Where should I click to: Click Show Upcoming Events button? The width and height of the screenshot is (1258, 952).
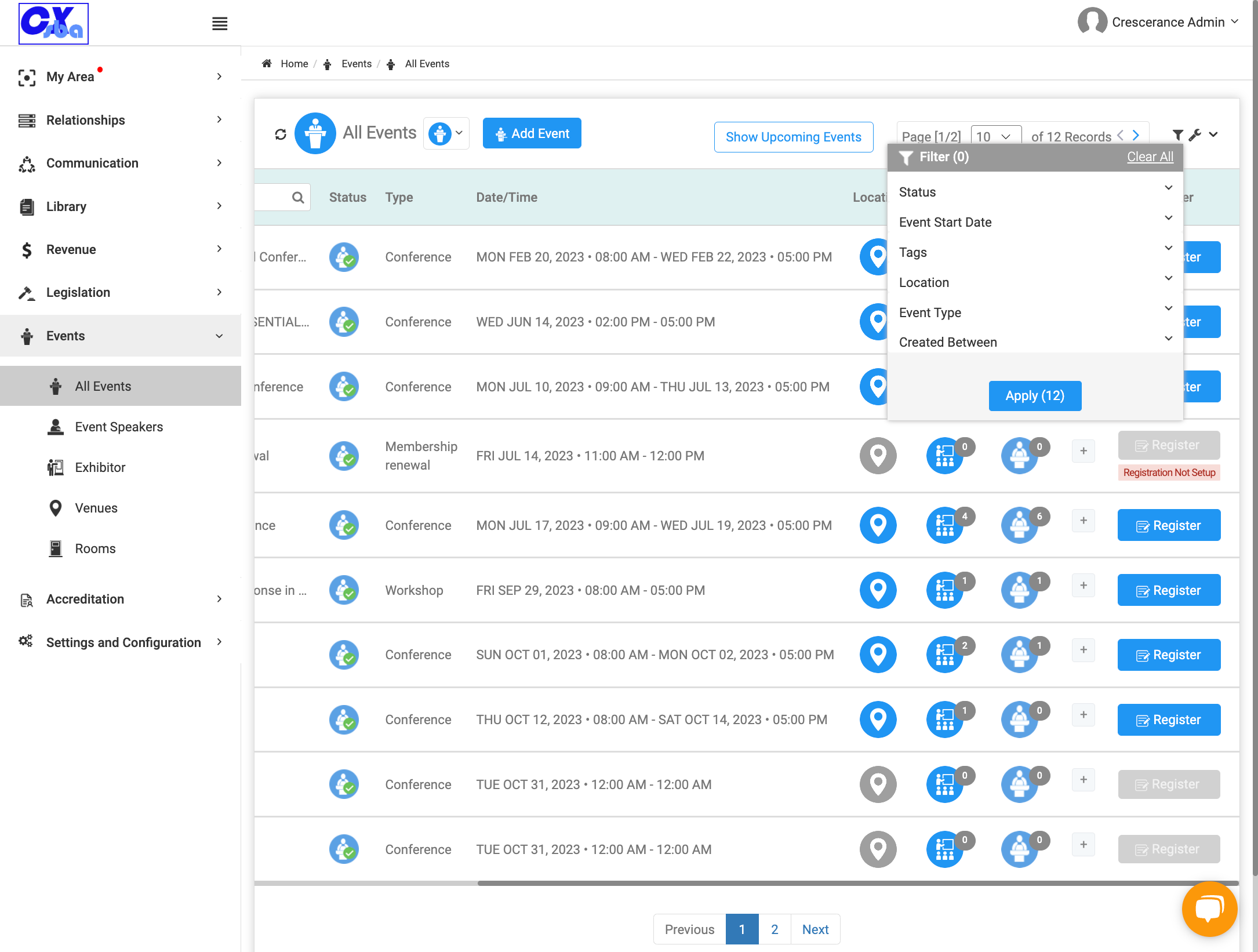click(x=794, y=137)
